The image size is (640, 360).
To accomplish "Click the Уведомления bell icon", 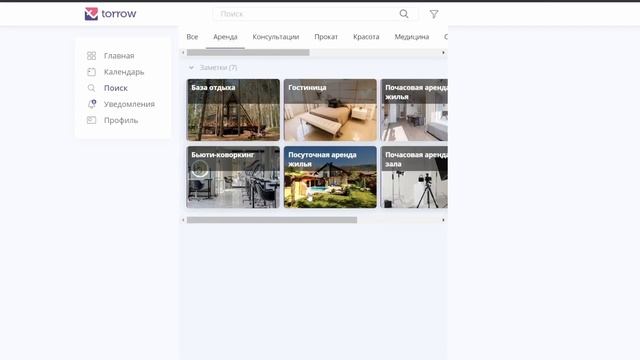I will tap(91, 104).
